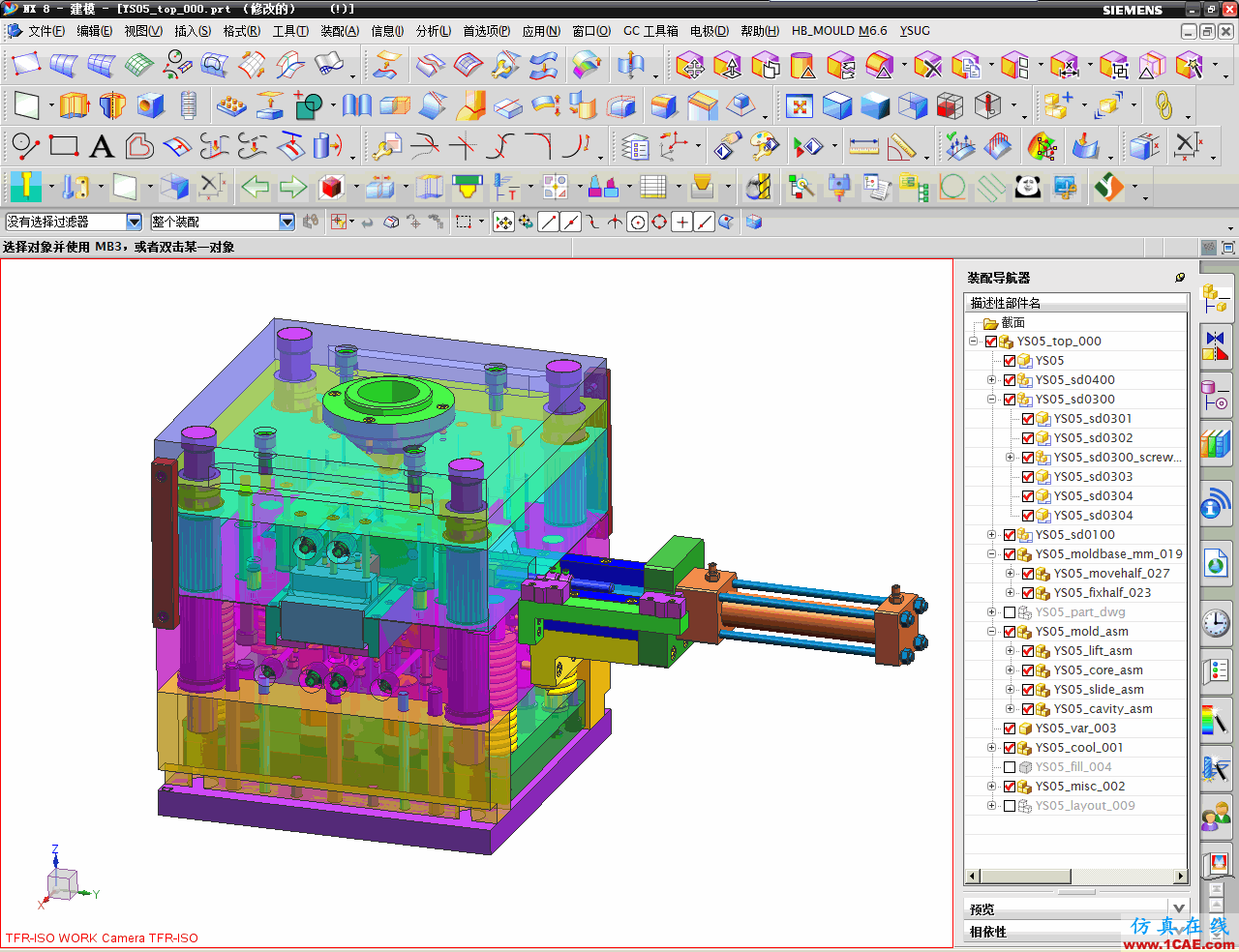Open the books library sidebar icon
Screen dimensions: 1239x952
point(1217,444)
